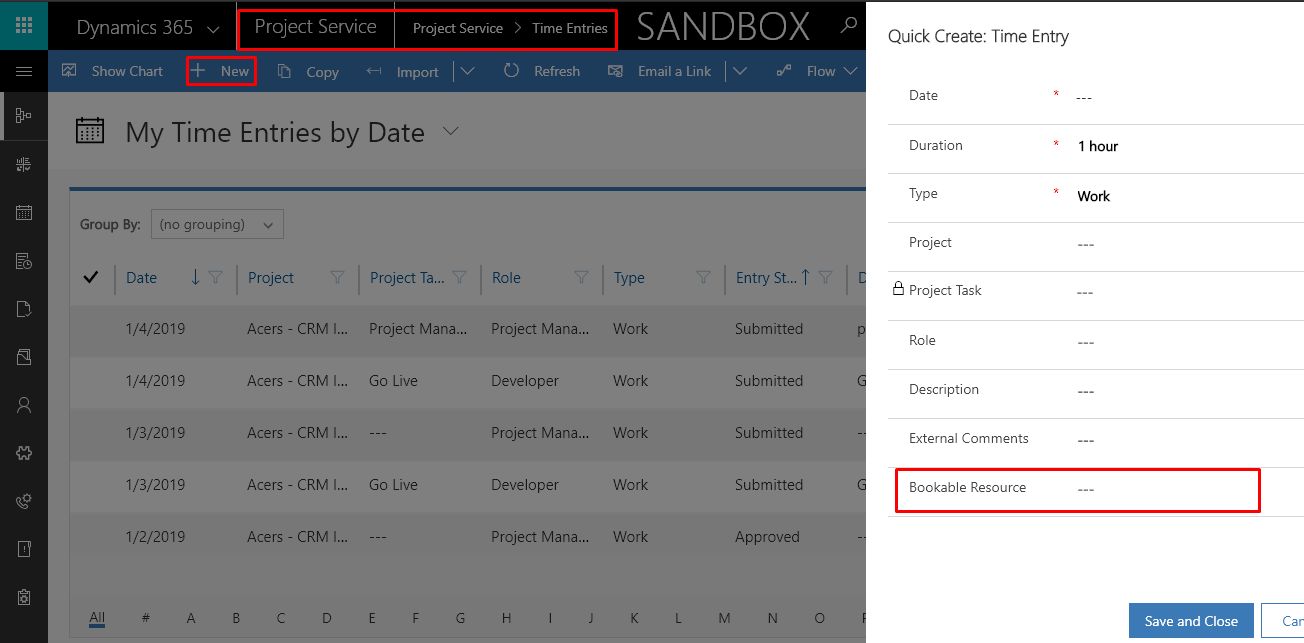The height and width of the screenshot is (643, 1304).
Task: Toggle the hamburger site map menu
Action: pos(24,71)
